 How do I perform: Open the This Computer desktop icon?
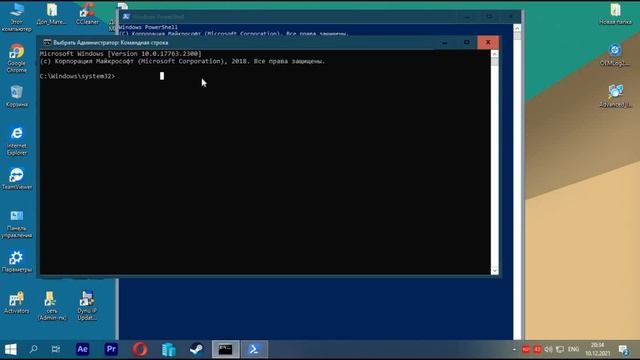(x=16, y=16)
